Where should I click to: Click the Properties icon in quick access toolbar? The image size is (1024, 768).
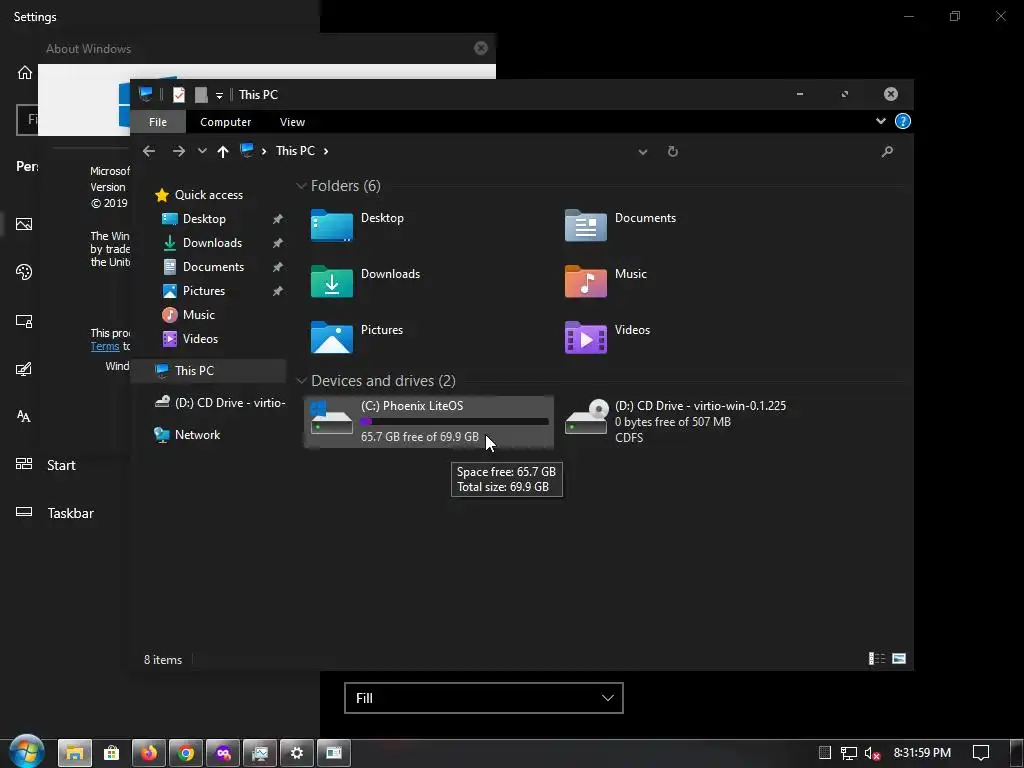[178, 95]
